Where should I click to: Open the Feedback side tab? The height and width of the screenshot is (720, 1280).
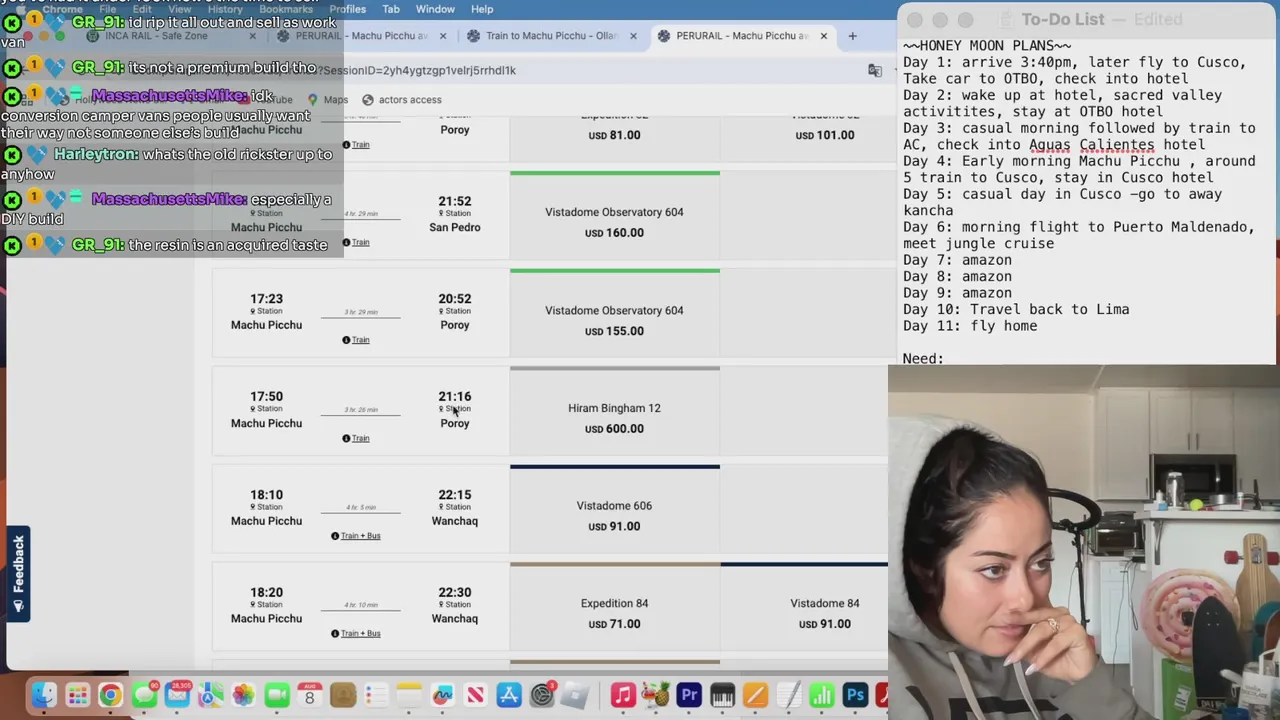[18, 574]
